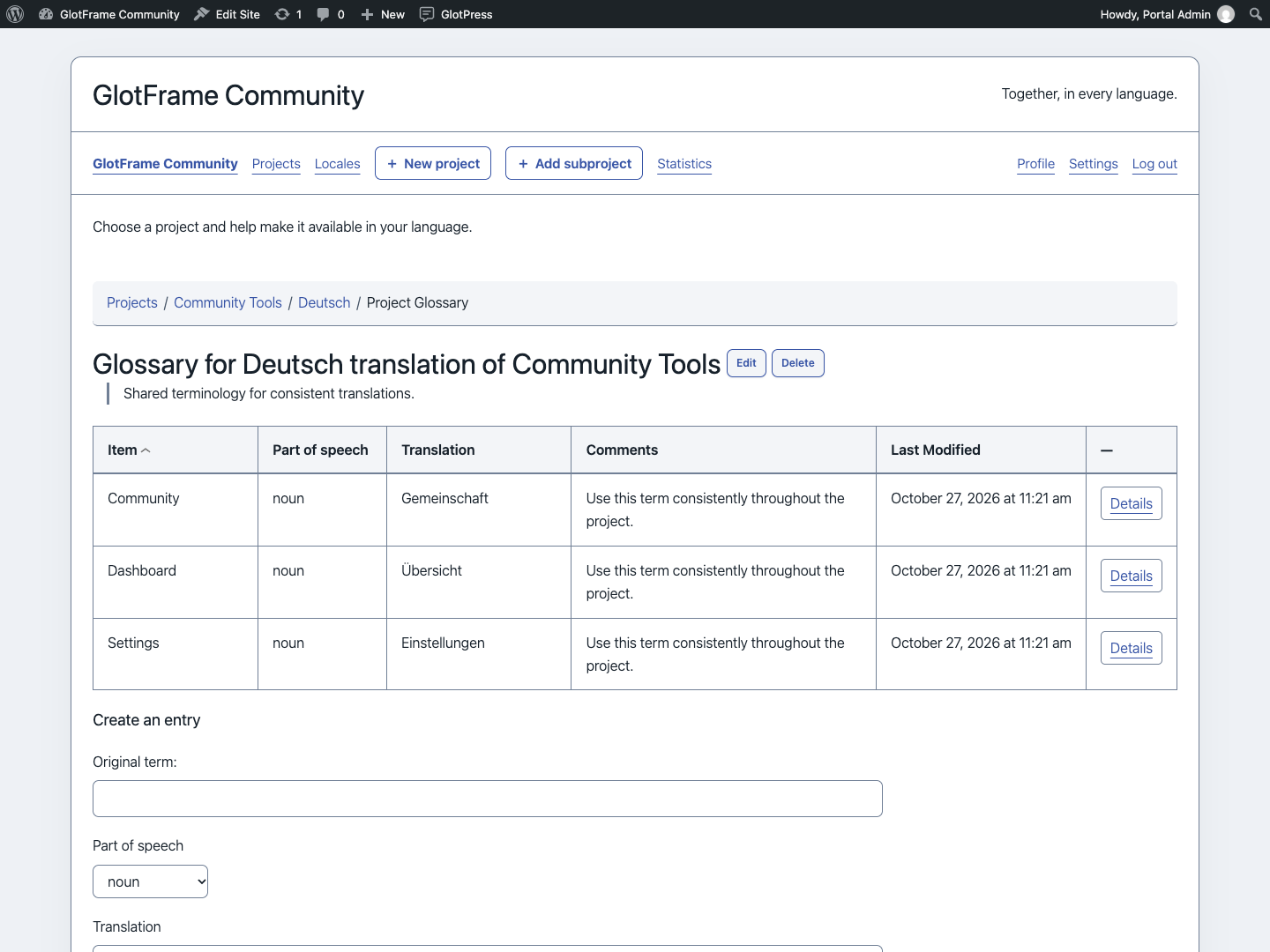The image size is (1270, 952).
Task: Focus the Original term input field
Action: (x=488, y=799)
